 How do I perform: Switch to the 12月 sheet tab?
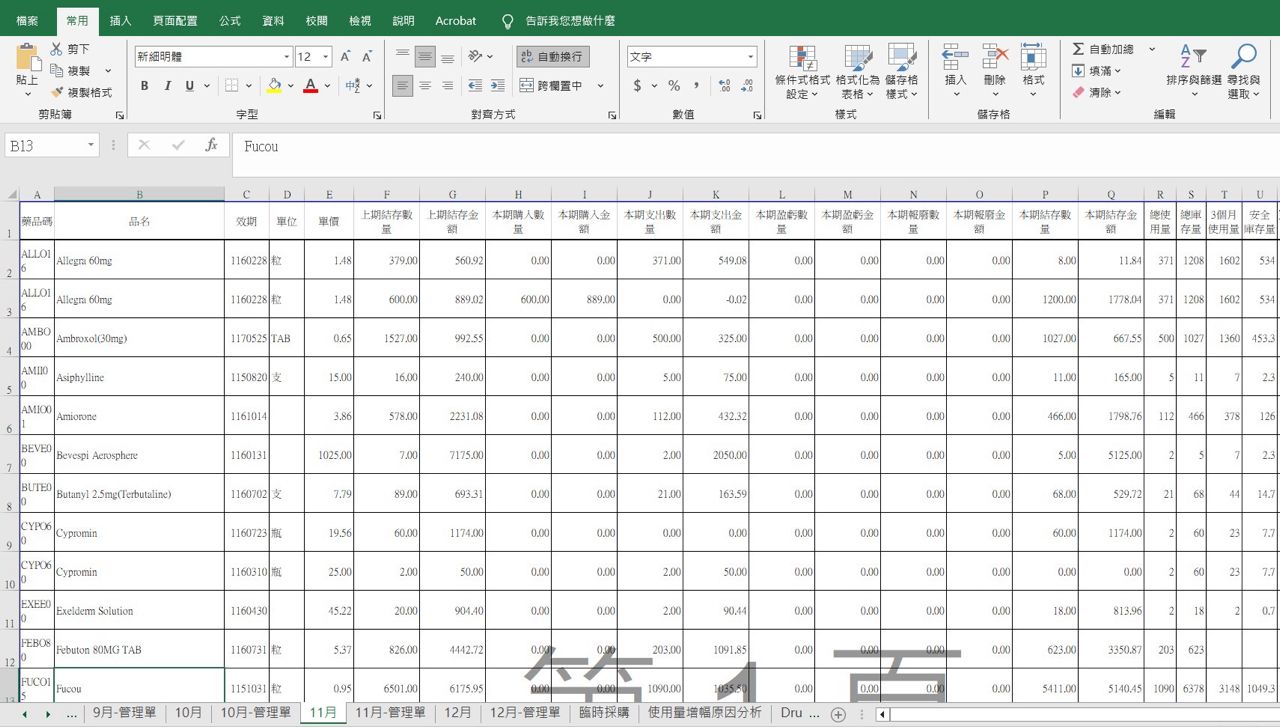click(x=458, y=713)
